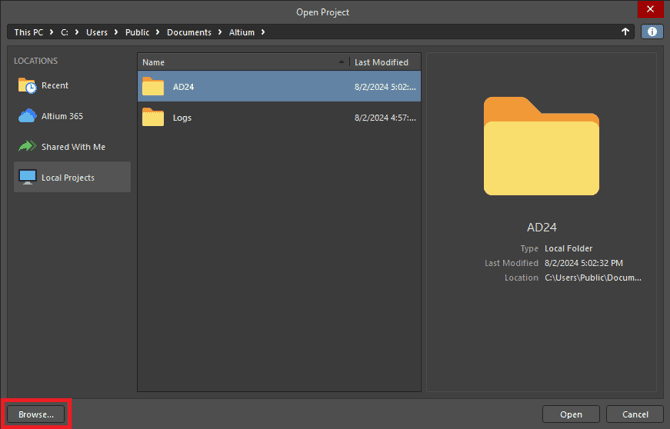670x429 pixels.
Task: Toggle the info preview pane button
Action: click(x=652, y=32)
